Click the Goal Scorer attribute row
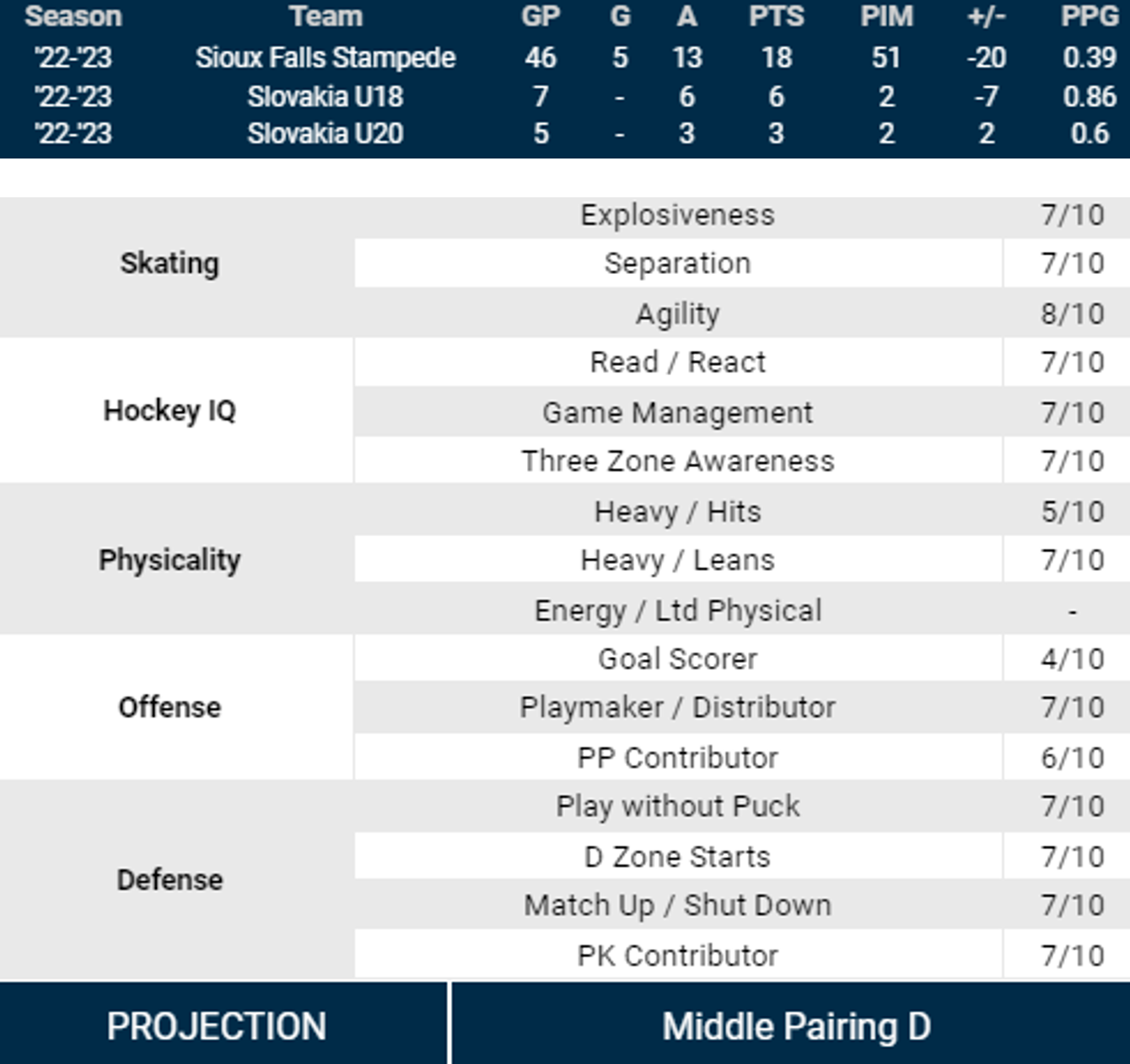The width and height of the screenshot is (1130, 1064). click(x=677, y=658)
